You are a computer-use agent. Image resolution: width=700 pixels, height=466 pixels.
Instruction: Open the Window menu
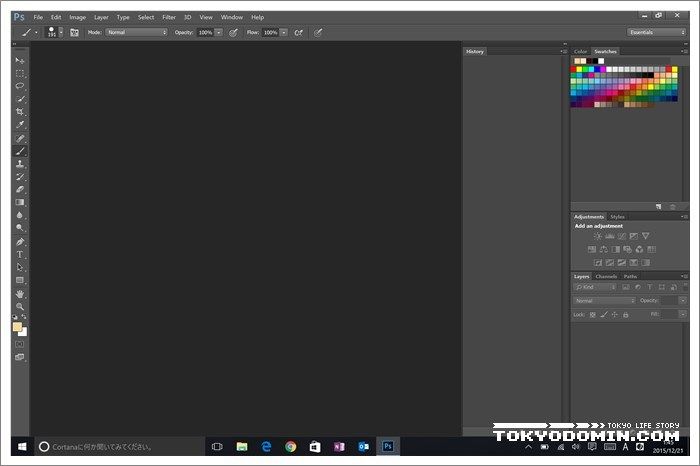point(232,17)
